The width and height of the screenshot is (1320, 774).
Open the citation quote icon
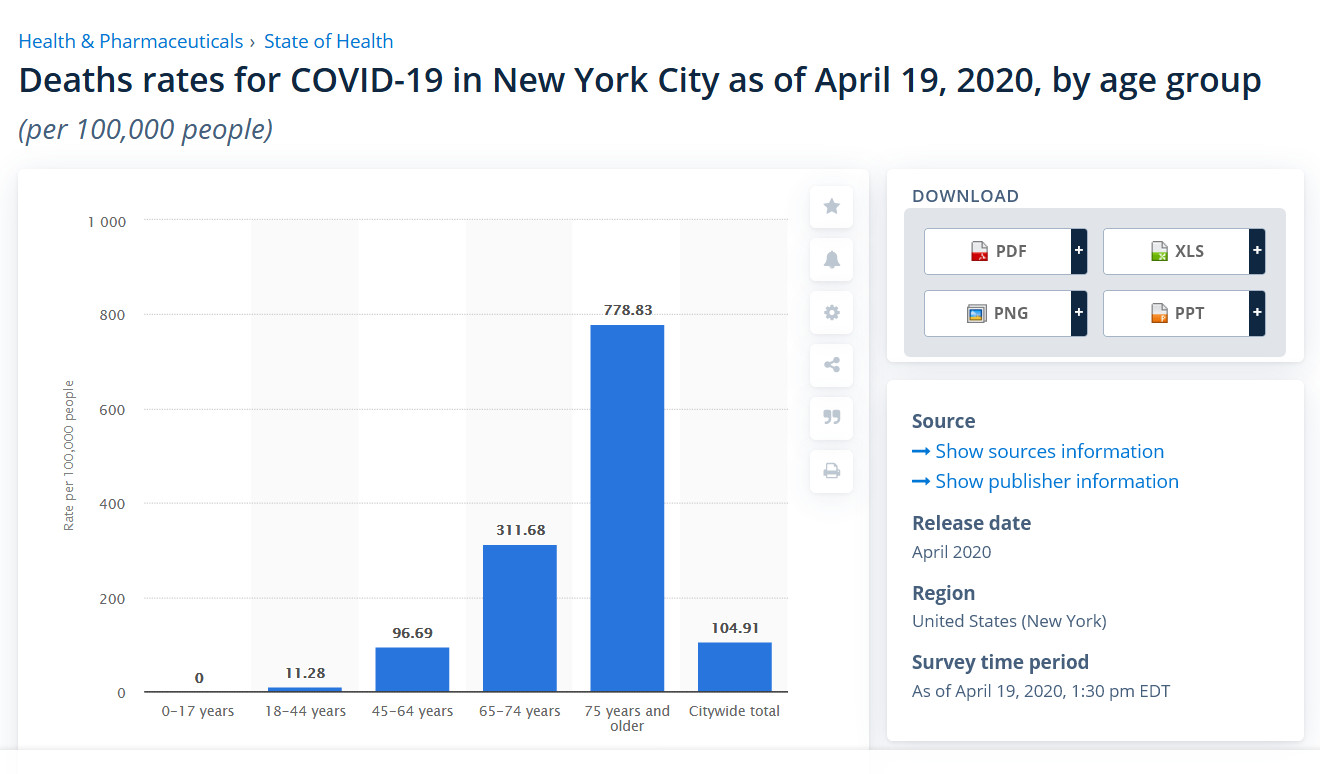pyautogui.click(x=831, y=418)
